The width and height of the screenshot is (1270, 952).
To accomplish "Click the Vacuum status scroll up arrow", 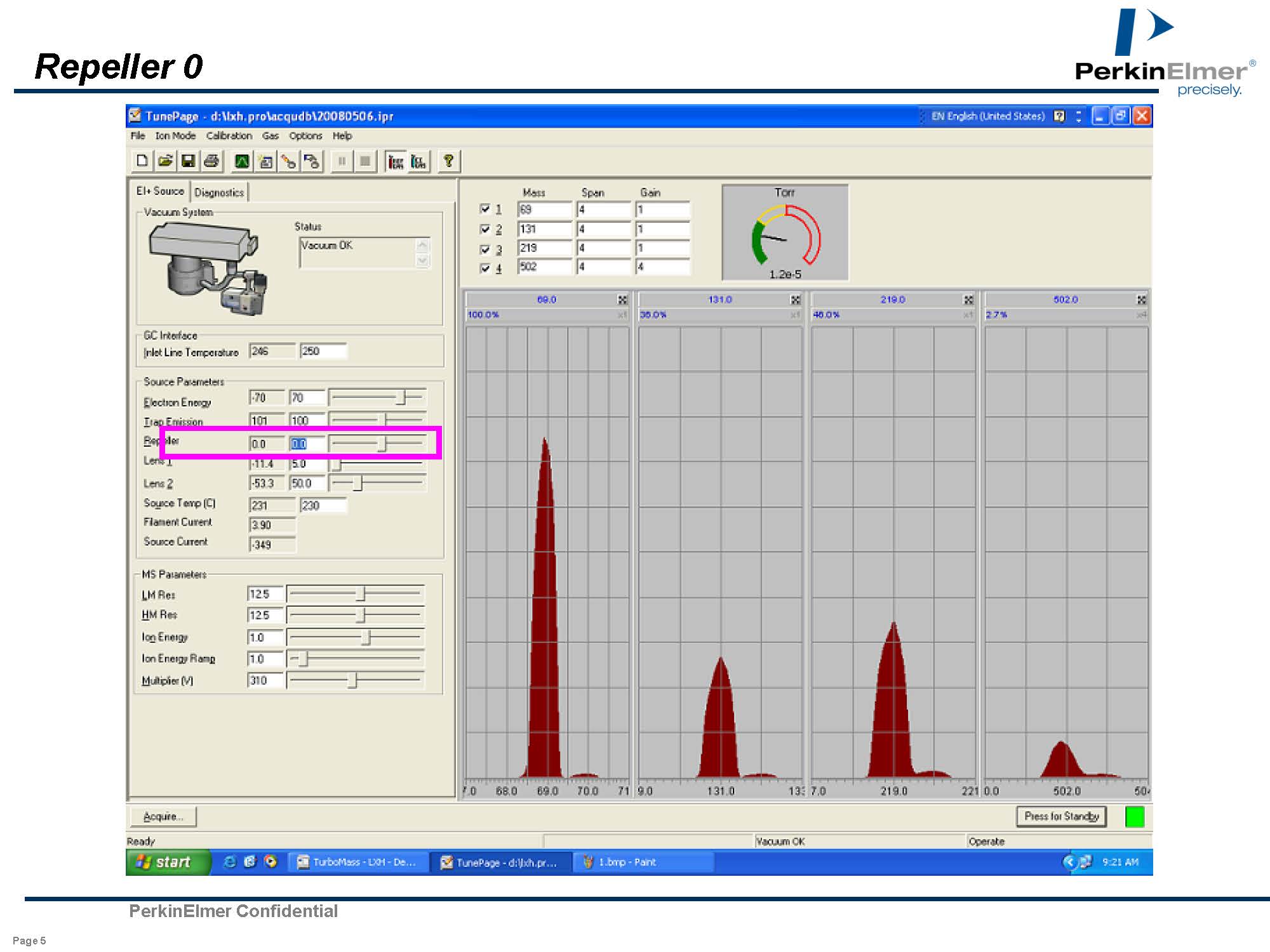I will point(423,245).
